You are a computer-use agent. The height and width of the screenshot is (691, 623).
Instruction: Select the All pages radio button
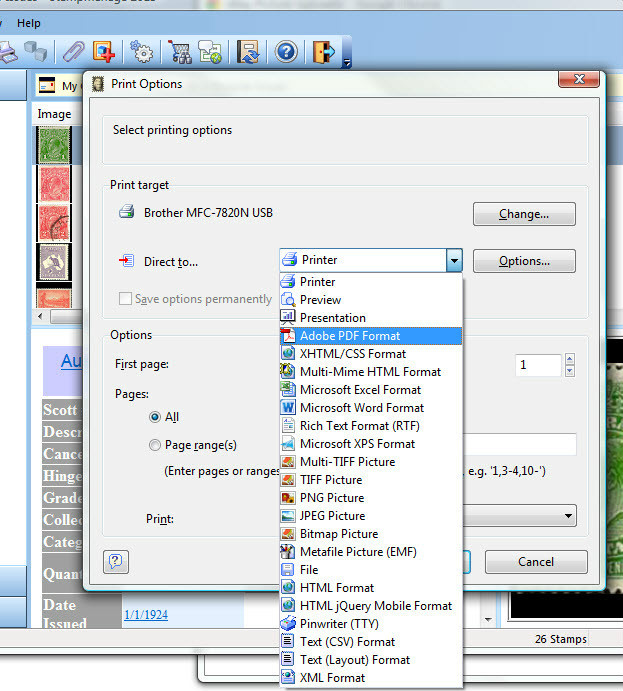tap(155, 417)
